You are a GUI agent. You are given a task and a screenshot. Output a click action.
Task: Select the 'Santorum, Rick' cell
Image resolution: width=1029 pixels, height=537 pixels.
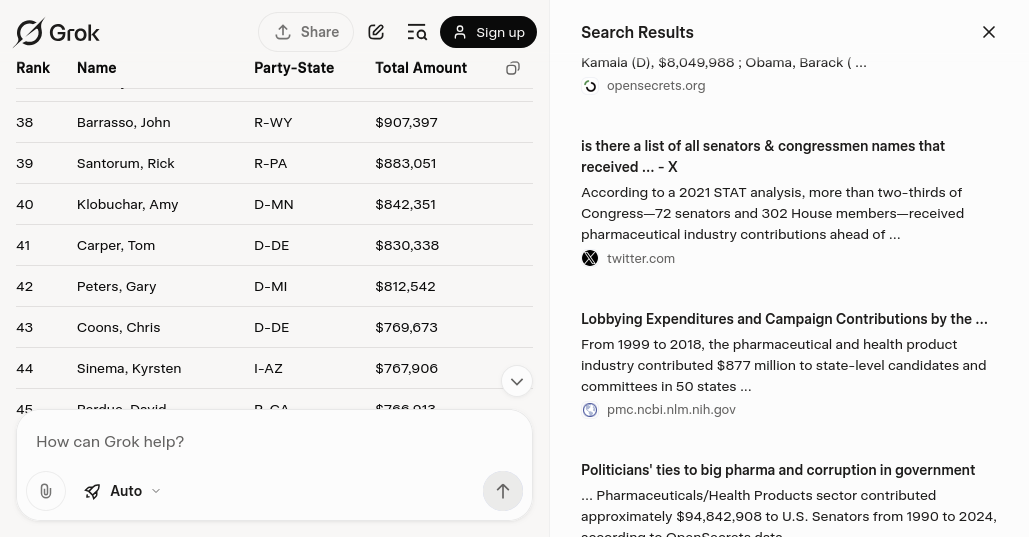(x=125, y=163)
